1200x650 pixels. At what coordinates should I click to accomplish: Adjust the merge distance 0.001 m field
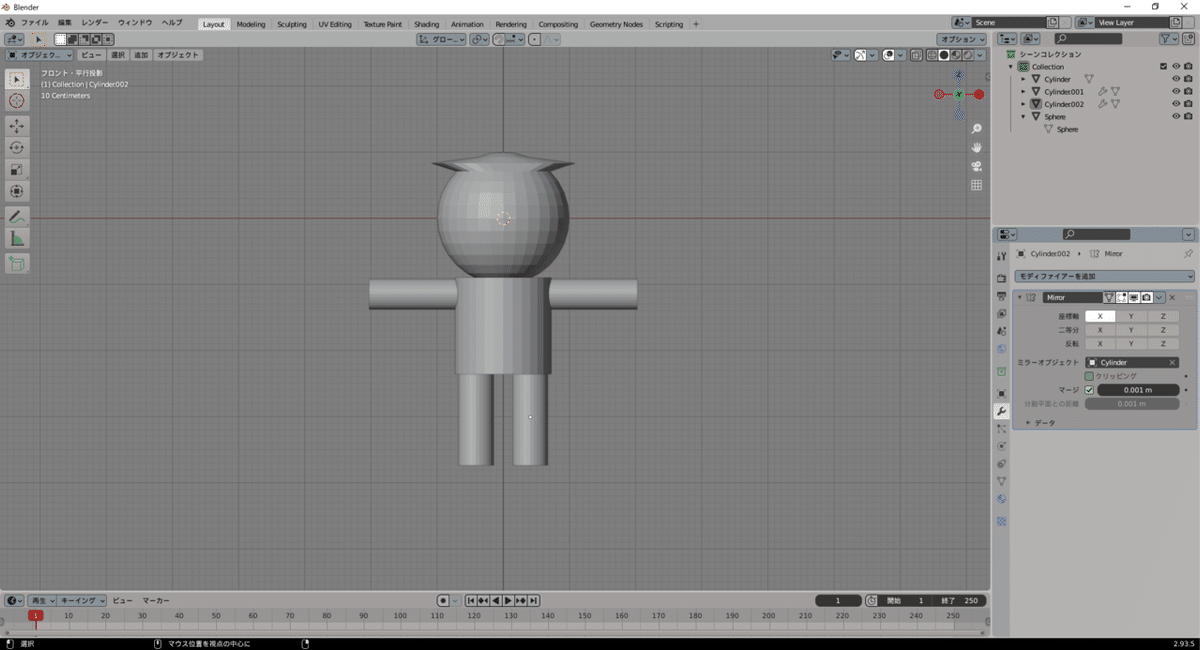coord(1138,390)
